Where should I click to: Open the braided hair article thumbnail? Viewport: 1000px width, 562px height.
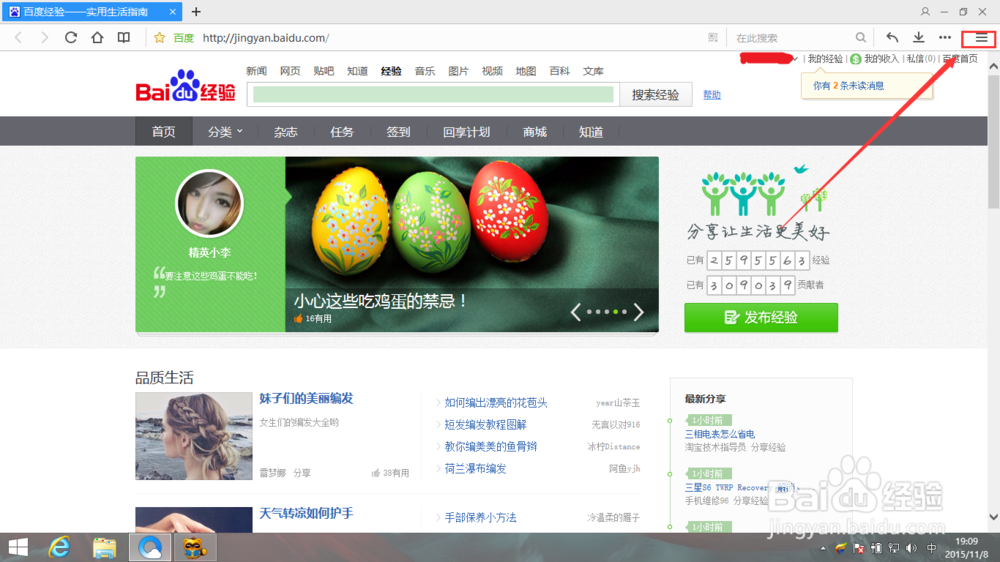(194, 436)
